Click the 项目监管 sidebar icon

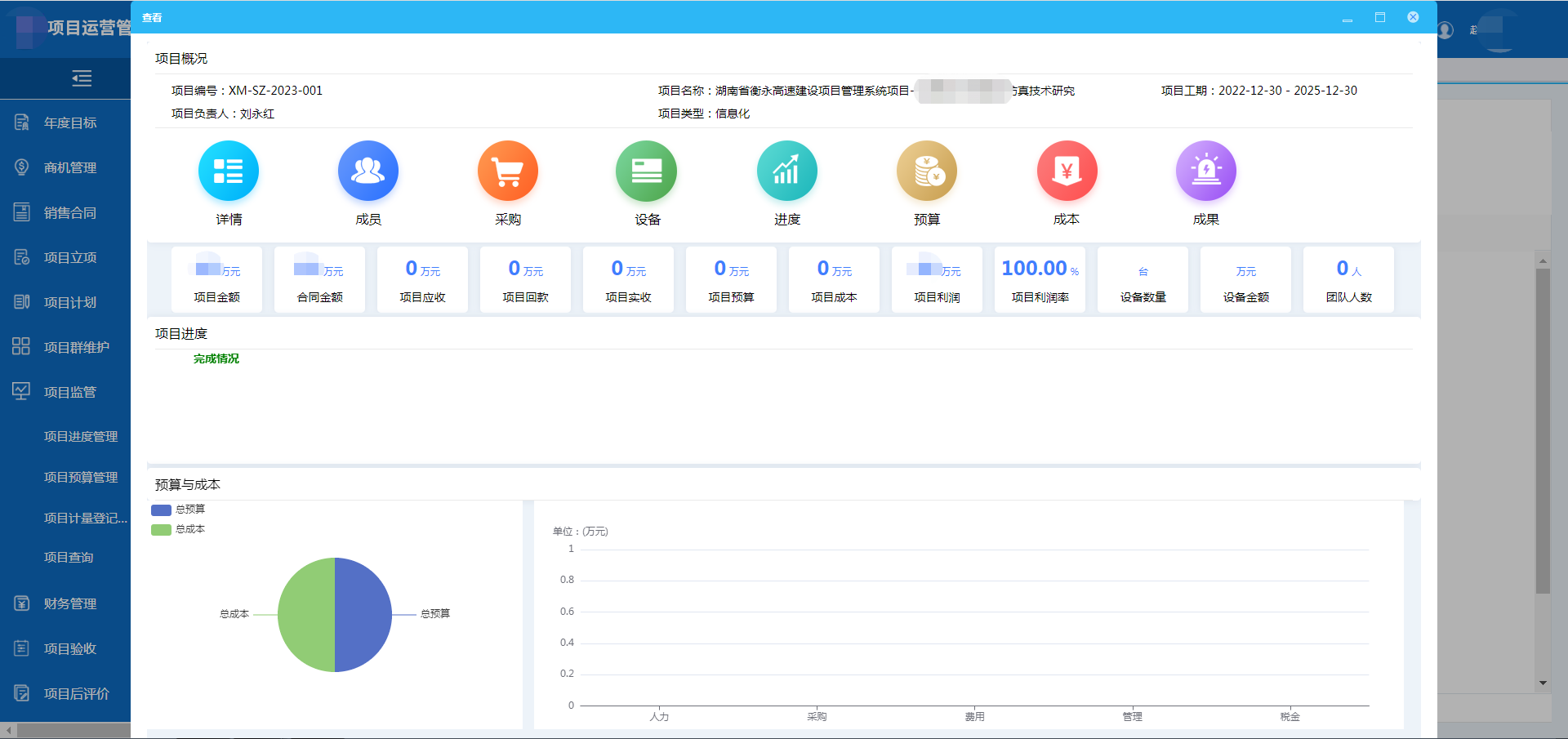(x=21, y=391)
